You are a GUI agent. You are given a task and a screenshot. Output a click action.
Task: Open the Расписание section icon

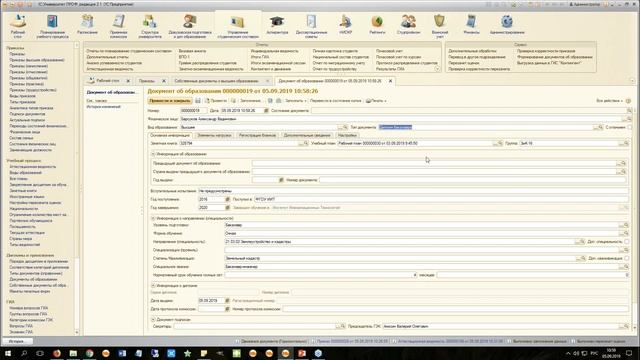click(x=87, y=24)
